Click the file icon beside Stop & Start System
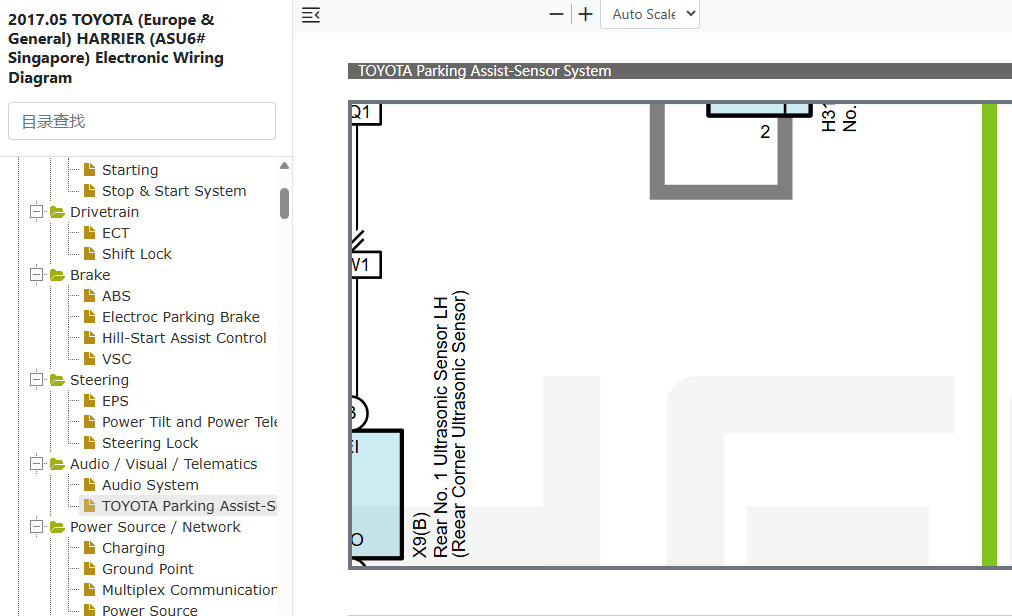 click(x=90, y=190)
